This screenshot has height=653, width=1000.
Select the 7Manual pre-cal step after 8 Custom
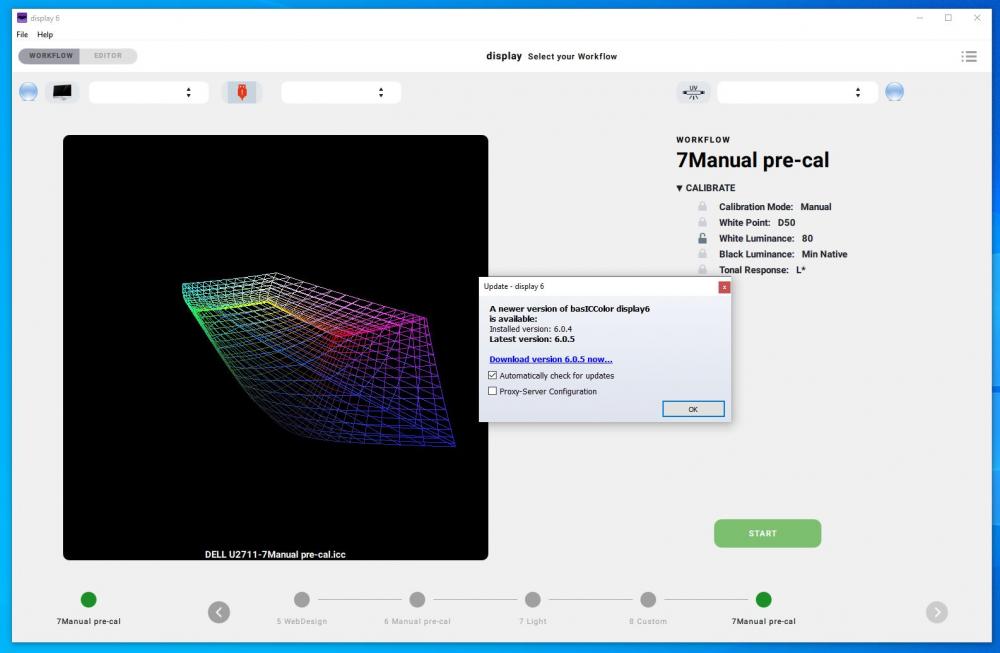pyautogui.click(x=763, y=599)
